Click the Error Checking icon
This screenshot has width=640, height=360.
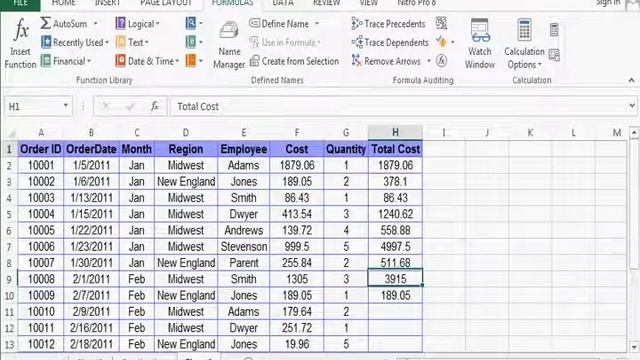pyautogui.click(x=441, y=42)
